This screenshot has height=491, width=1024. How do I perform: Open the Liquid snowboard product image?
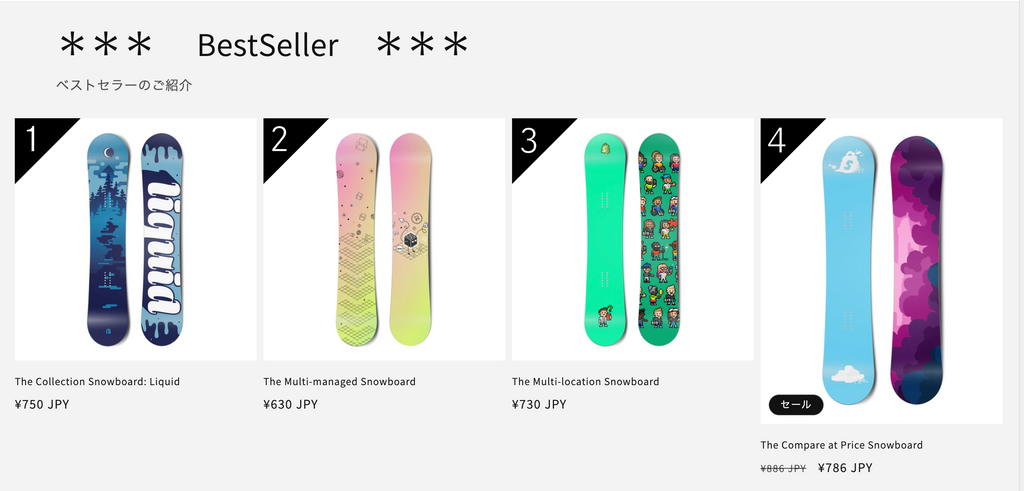click(135, 239)
